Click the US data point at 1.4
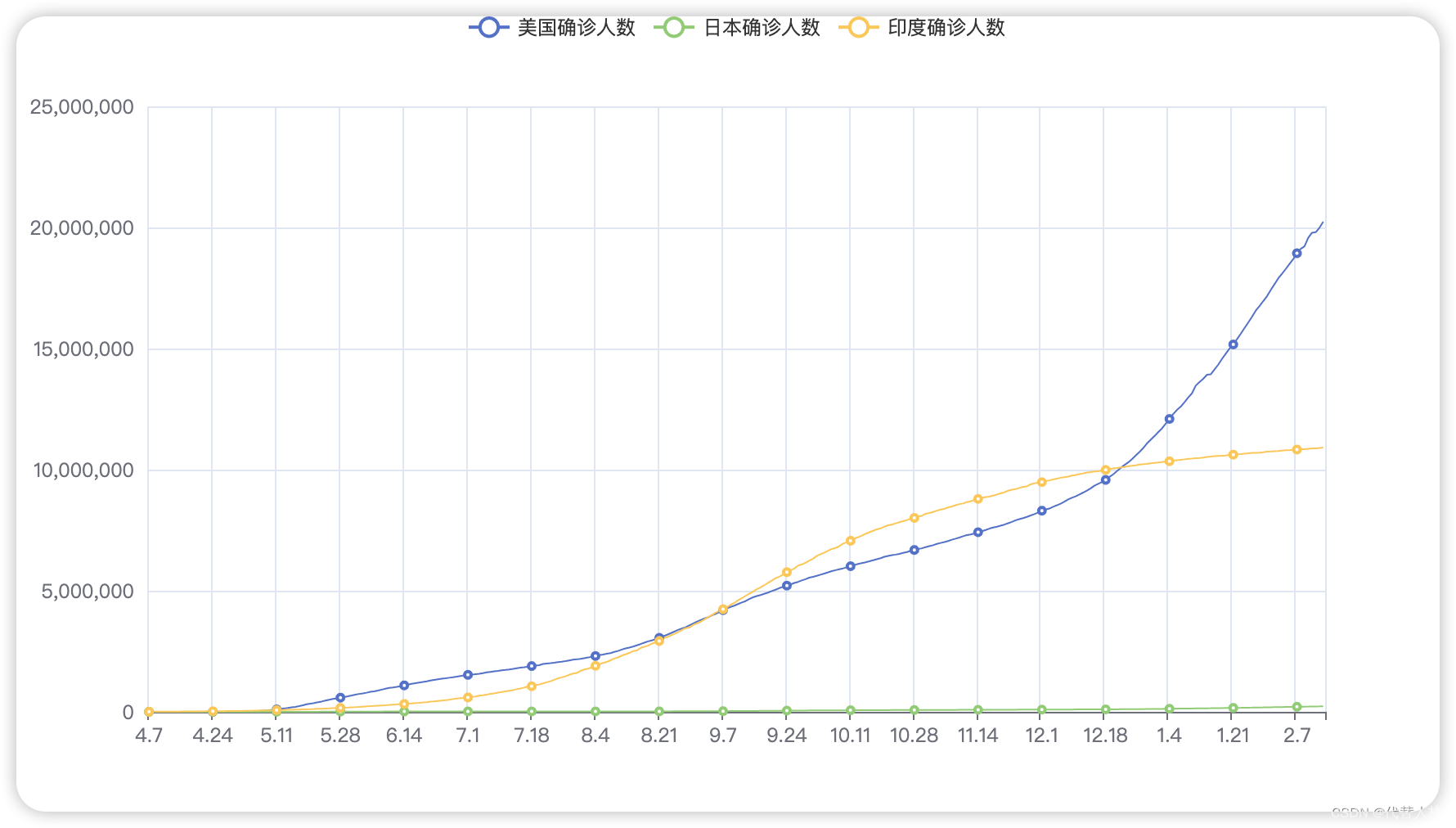The image size is (1456, 828). point(1169,419)
